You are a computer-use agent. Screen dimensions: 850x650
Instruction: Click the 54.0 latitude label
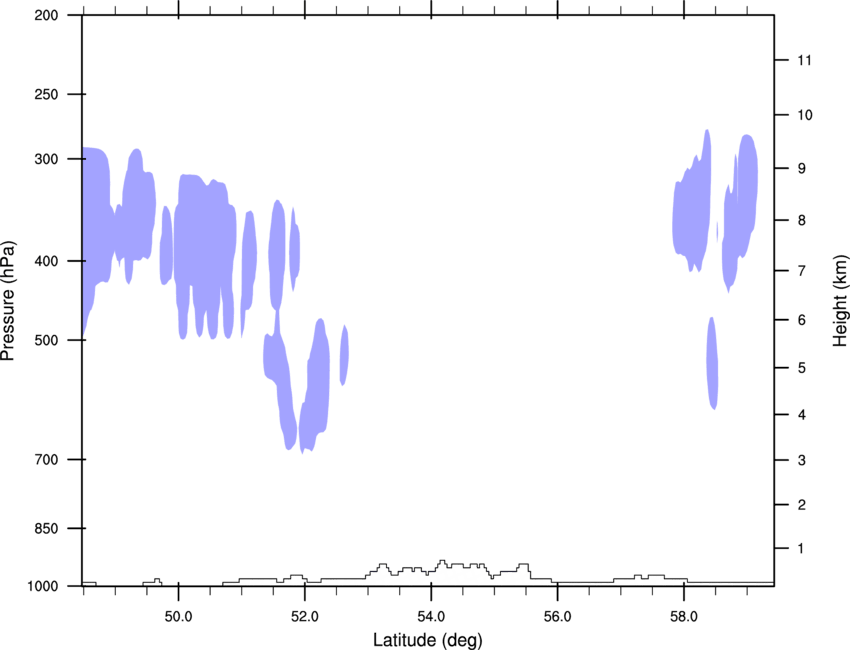431,617
